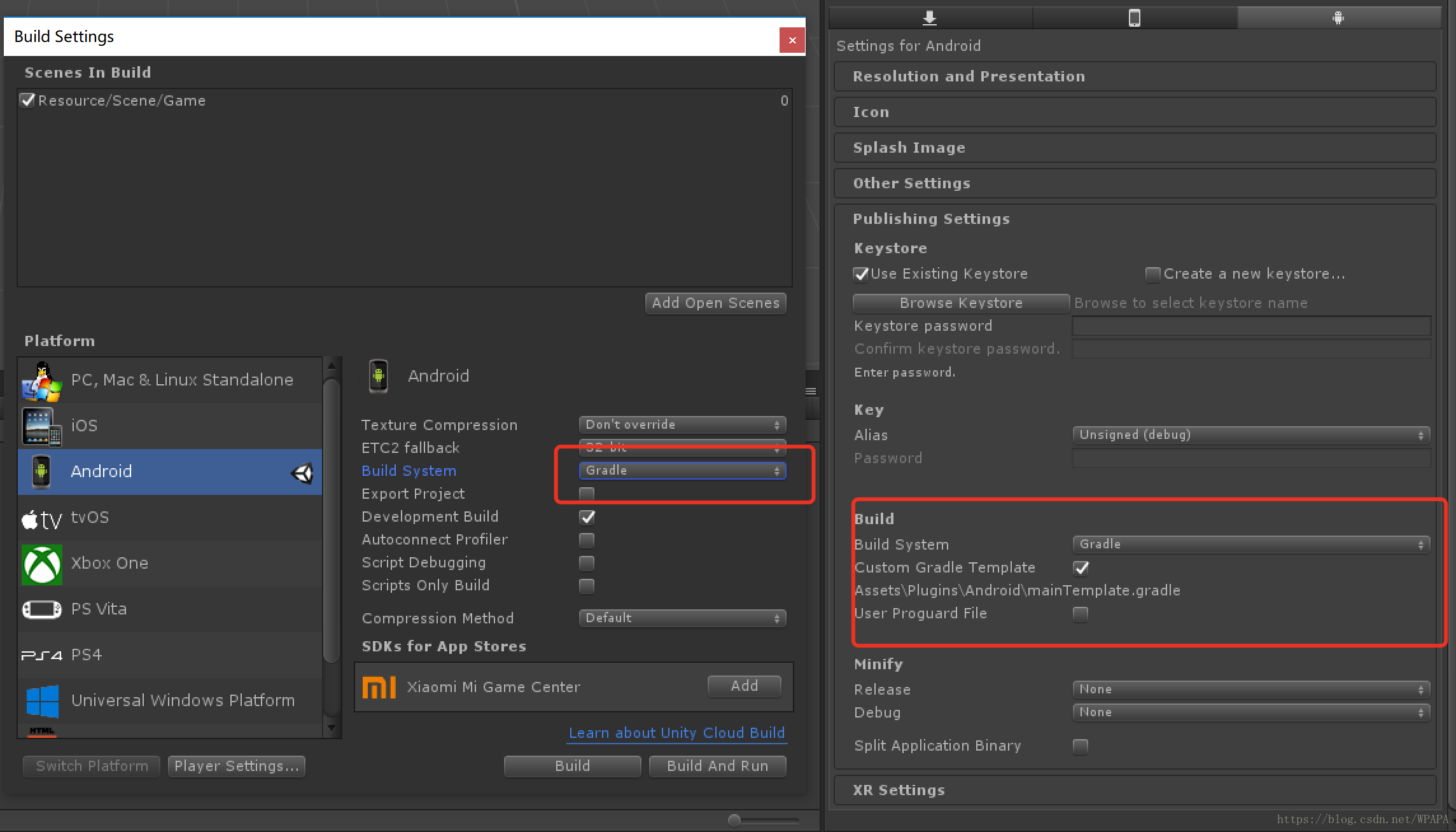This screenshot has width=1456, height=832.
Task: Open the Minify Release dropdown
Action: click(1251, 690)
